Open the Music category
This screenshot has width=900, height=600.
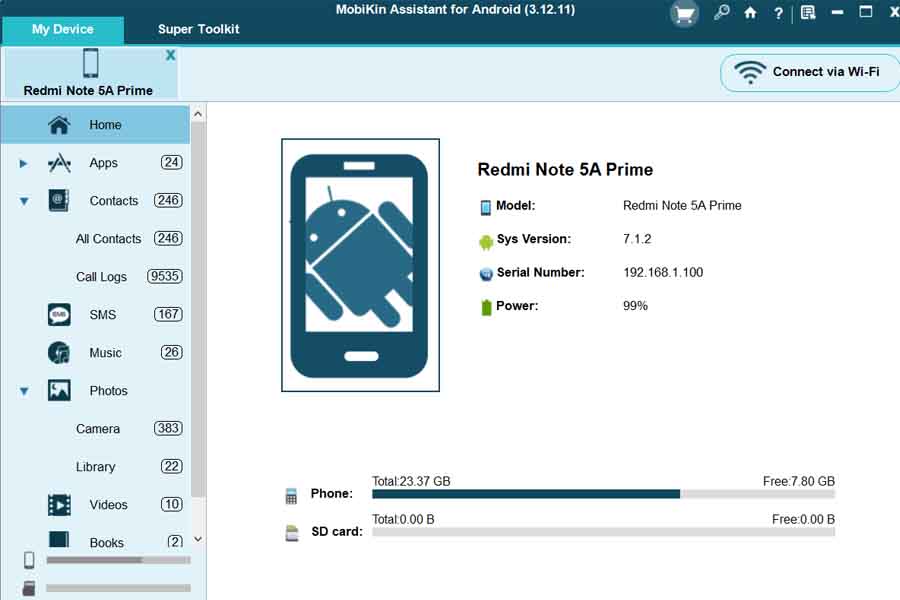pyautogui.click(x=105, y=353)
